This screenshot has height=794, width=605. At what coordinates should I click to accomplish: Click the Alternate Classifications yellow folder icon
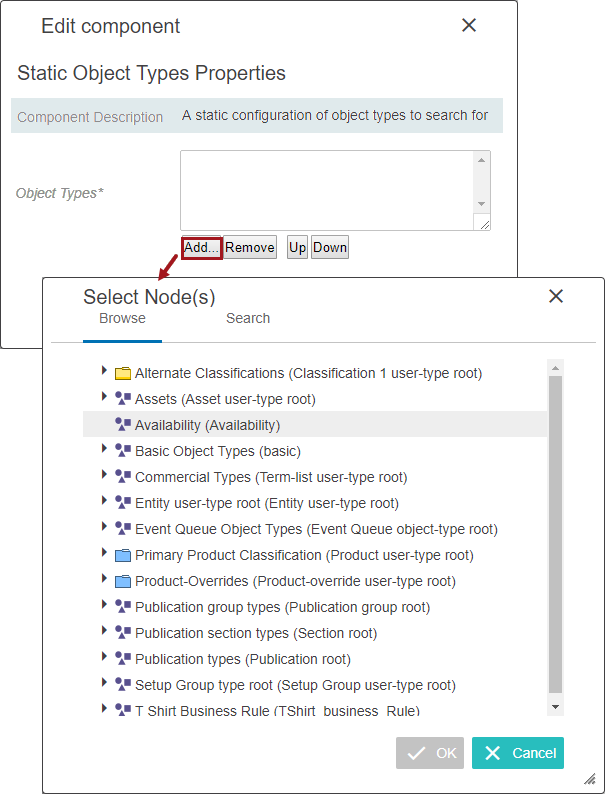click(x=123, y=373)
